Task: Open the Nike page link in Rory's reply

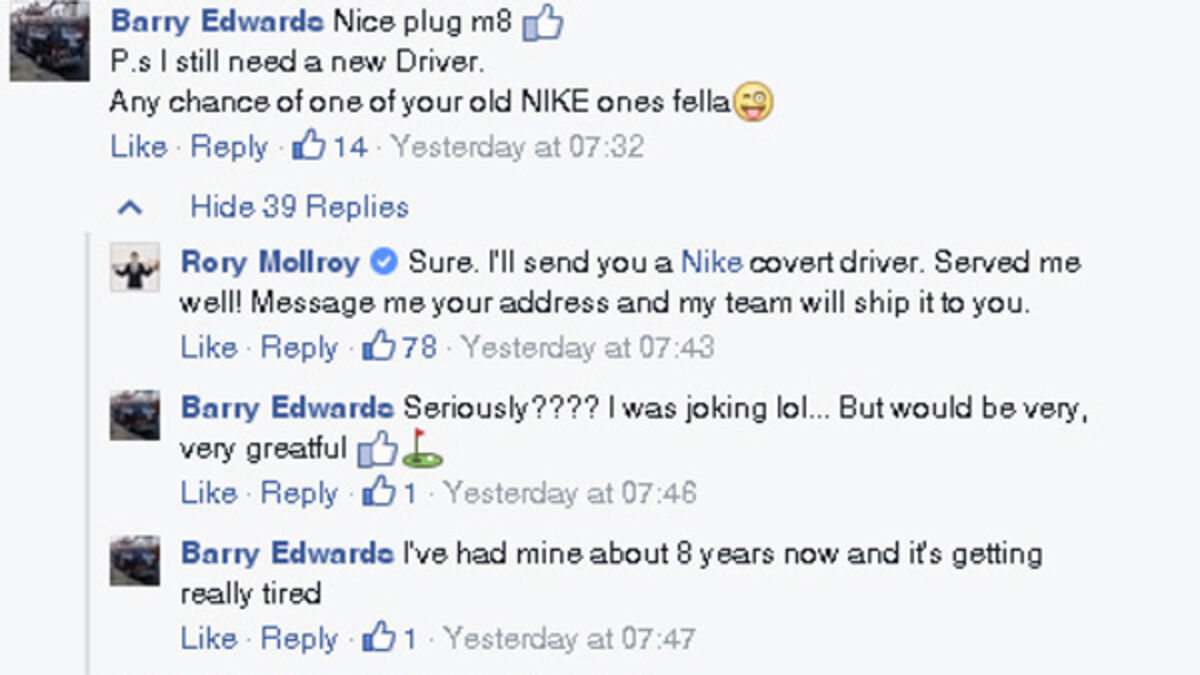Action: tap(711, 263)
